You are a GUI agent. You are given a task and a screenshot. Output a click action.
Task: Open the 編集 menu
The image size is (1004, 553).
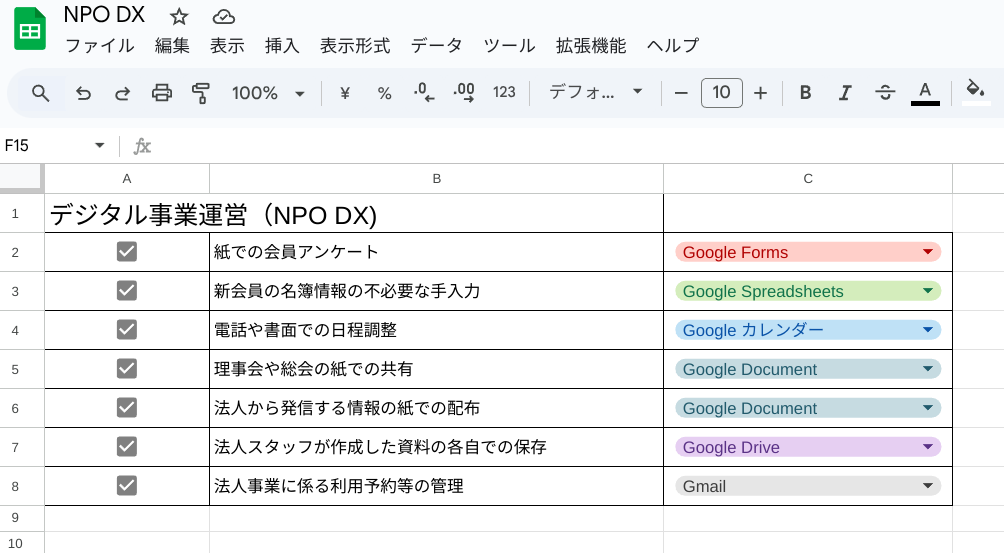(172, 45)
